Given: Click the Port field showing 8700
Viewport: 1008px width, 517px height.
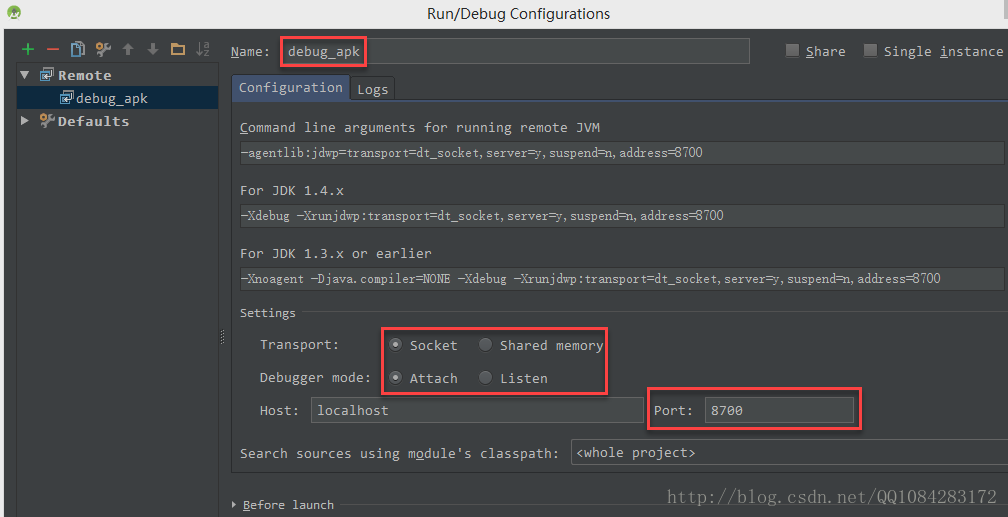Looking at the screenshot, I should [x=779, y=410].
